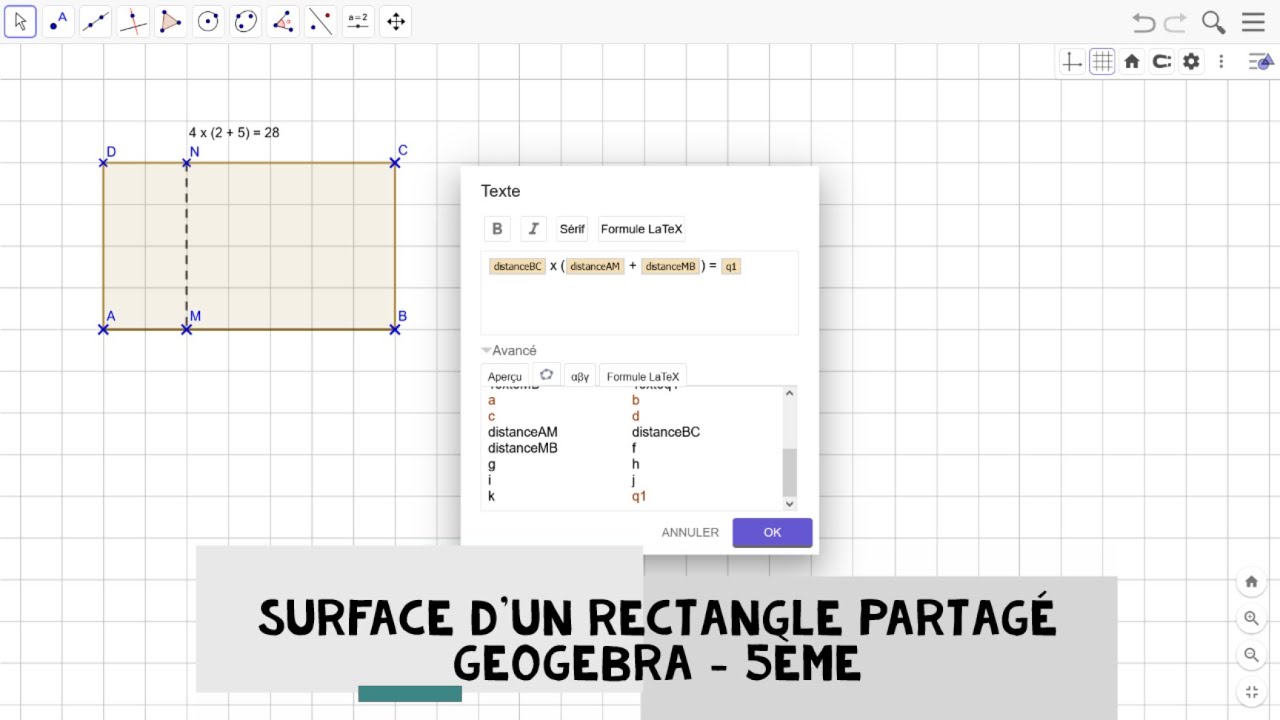Screen dimensions: 1280x720
Task: Zoom in on the graphics view
Action: [1252, 619]
